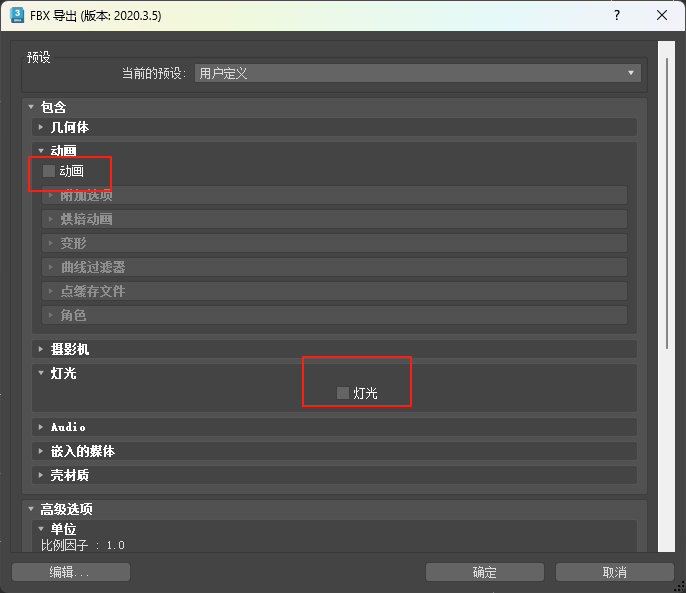The image size is (686, 593).
Task: Enable the 动画 checkbox
Action: pyautogui.click(x=49, y=171)
